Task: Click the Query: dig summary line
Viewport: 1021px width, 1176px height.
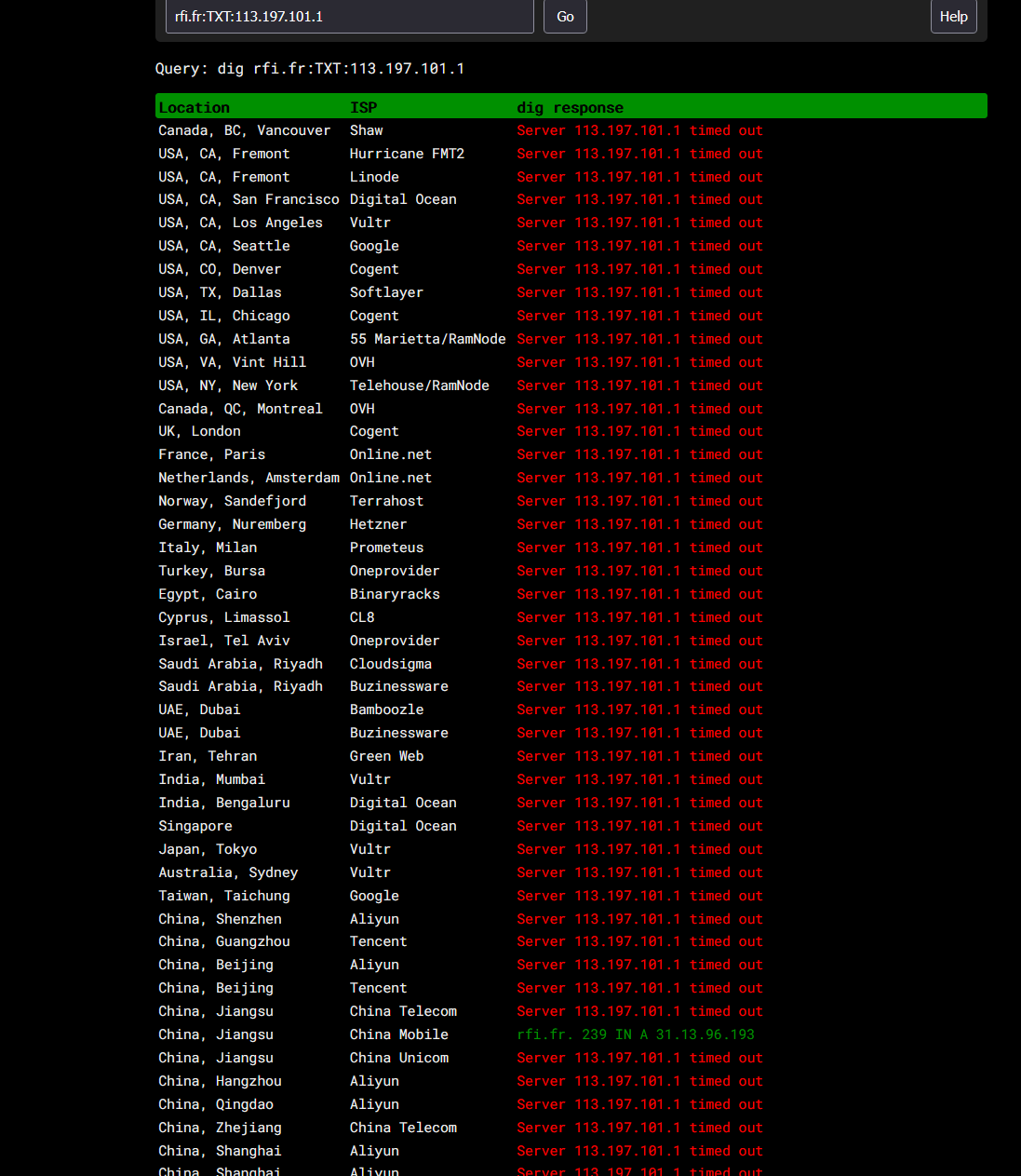Action: tap(310, 69)
